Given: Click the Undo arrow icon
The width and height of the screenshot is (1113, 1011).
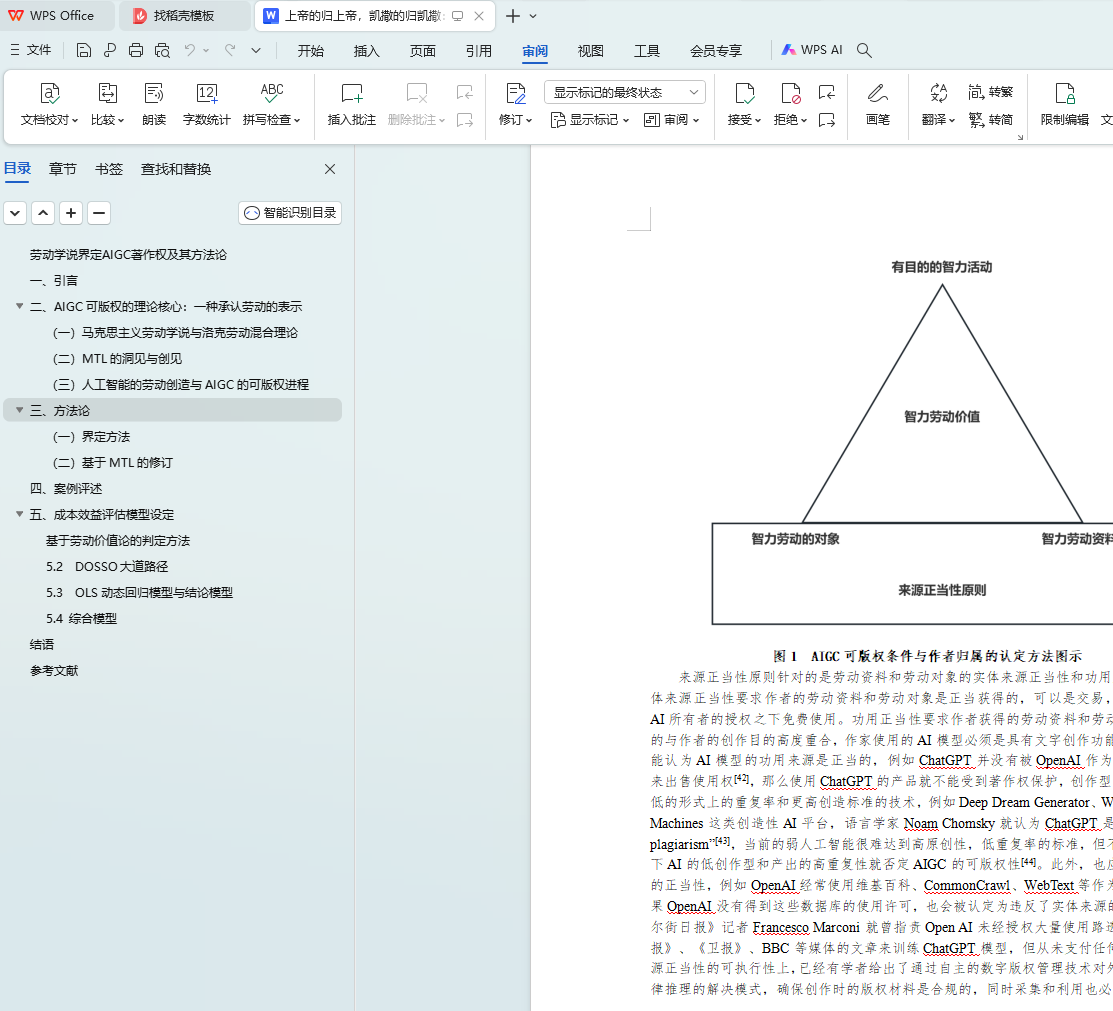Looking at the screenshot, I should point(190,50).
